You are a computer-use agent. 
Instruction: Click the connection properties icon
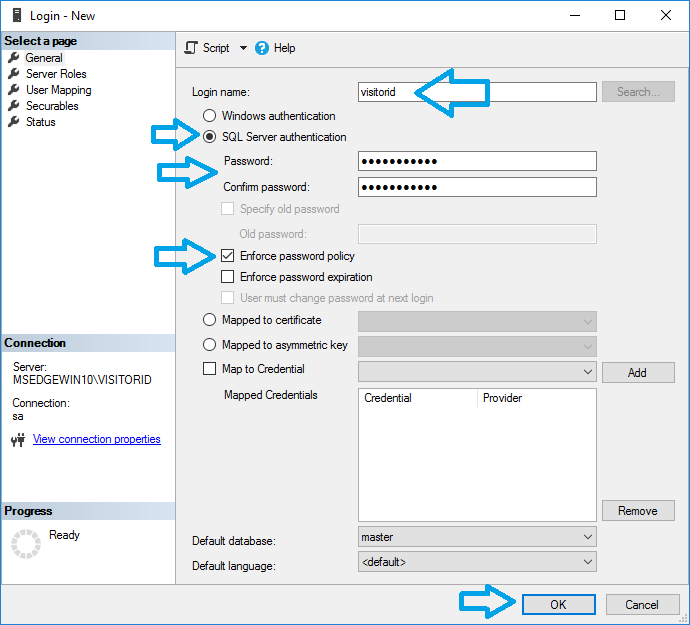click(17, 440)
